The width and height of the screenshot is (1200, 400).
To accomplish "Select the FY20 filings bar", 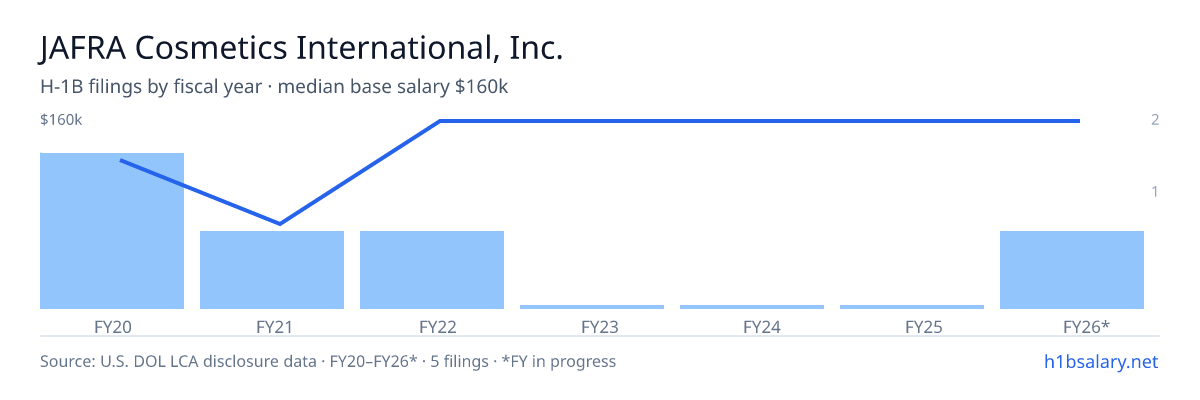I will [x=112, y=231].
